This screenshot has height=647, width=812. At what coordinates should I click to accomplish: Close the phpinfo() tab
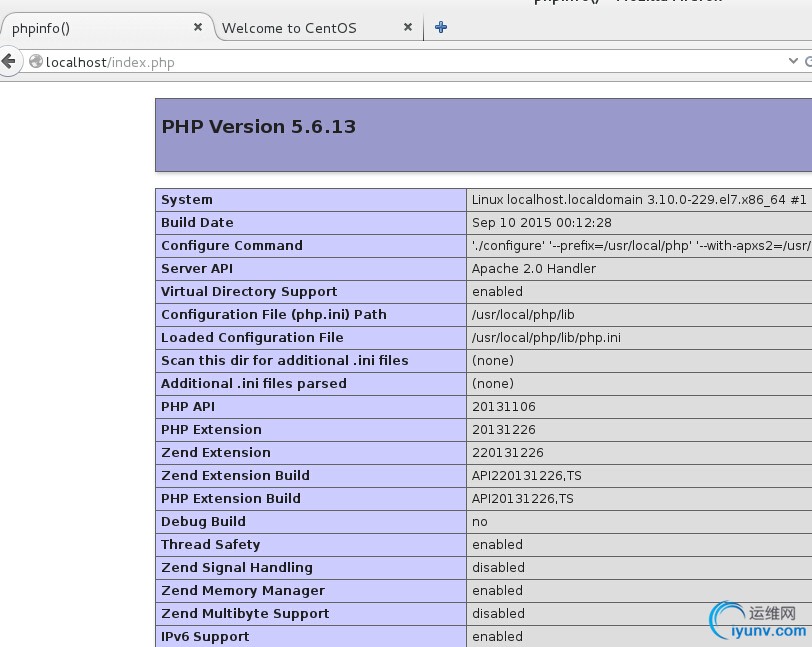point(198,27)
